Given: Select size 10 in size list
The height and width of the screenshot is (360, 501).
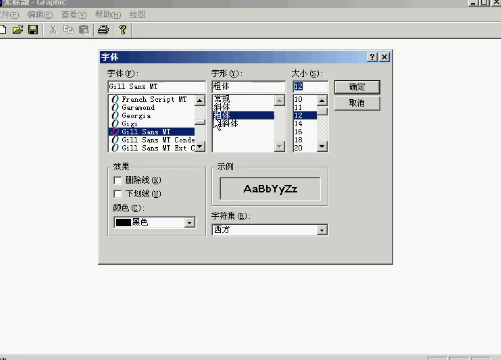Looking at the screenshot, I should pyautogui.click(x=305, y=99).
